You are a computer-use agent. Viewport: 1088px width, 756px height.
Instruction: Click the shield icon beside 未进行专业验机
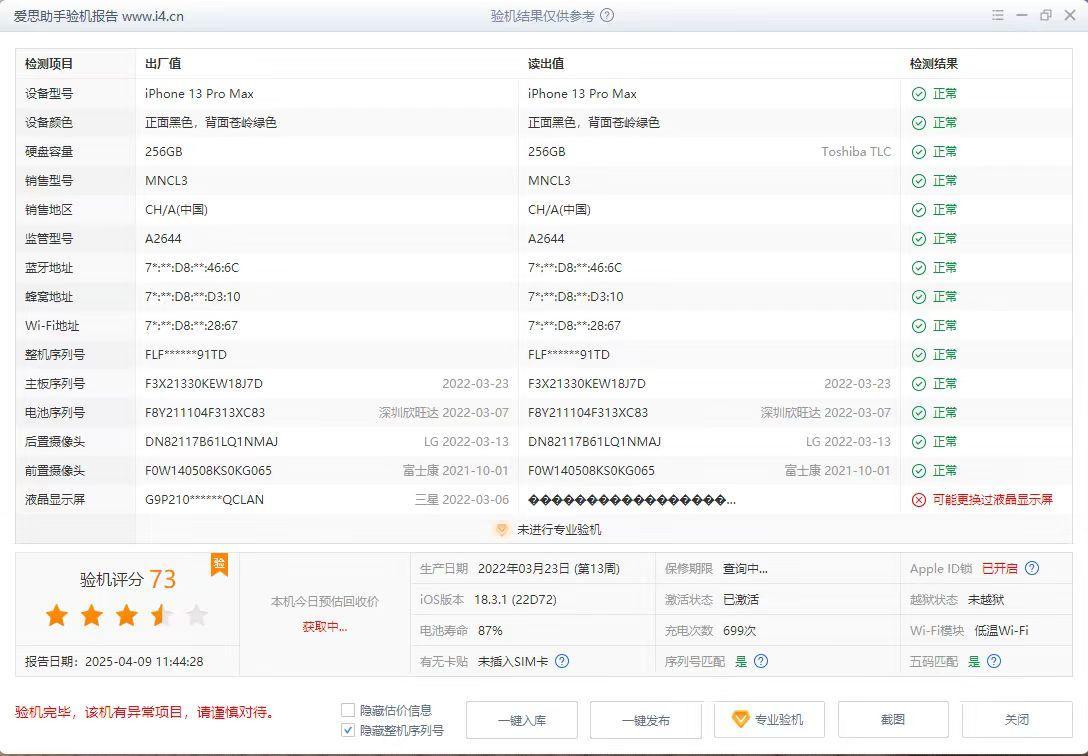(x=503, y=530)
